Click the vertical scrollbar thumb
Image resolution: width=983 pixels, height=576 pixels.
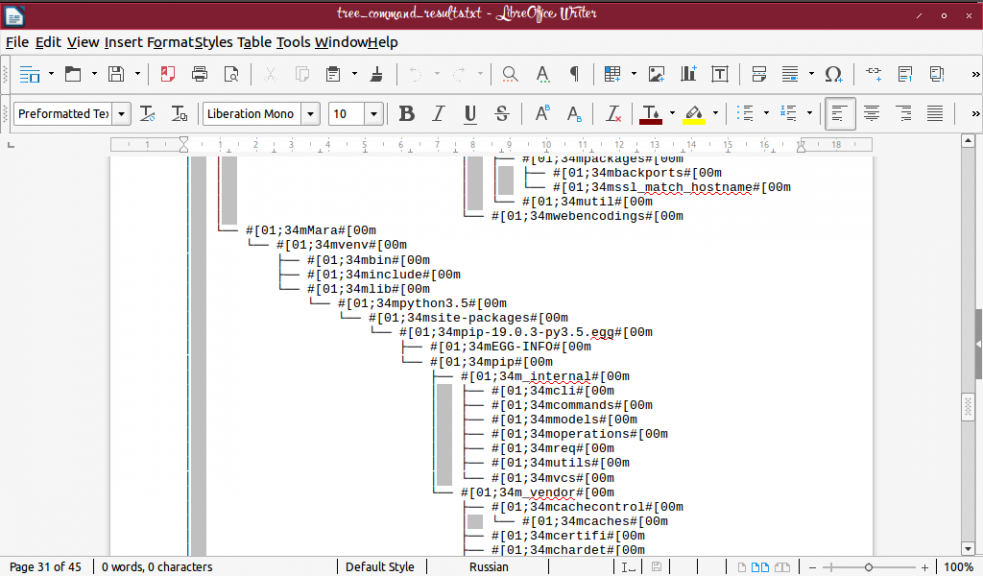click(x=967, y=405)
